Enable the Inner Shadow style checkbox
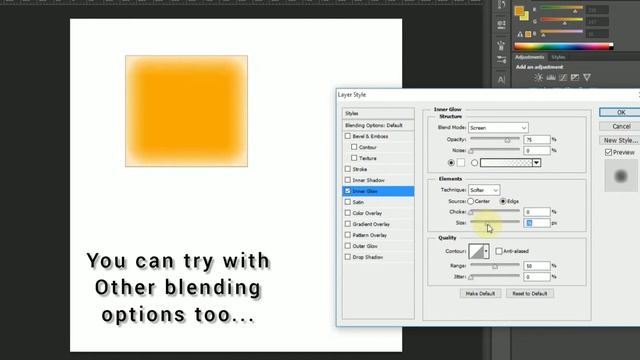 coord(348,180)
